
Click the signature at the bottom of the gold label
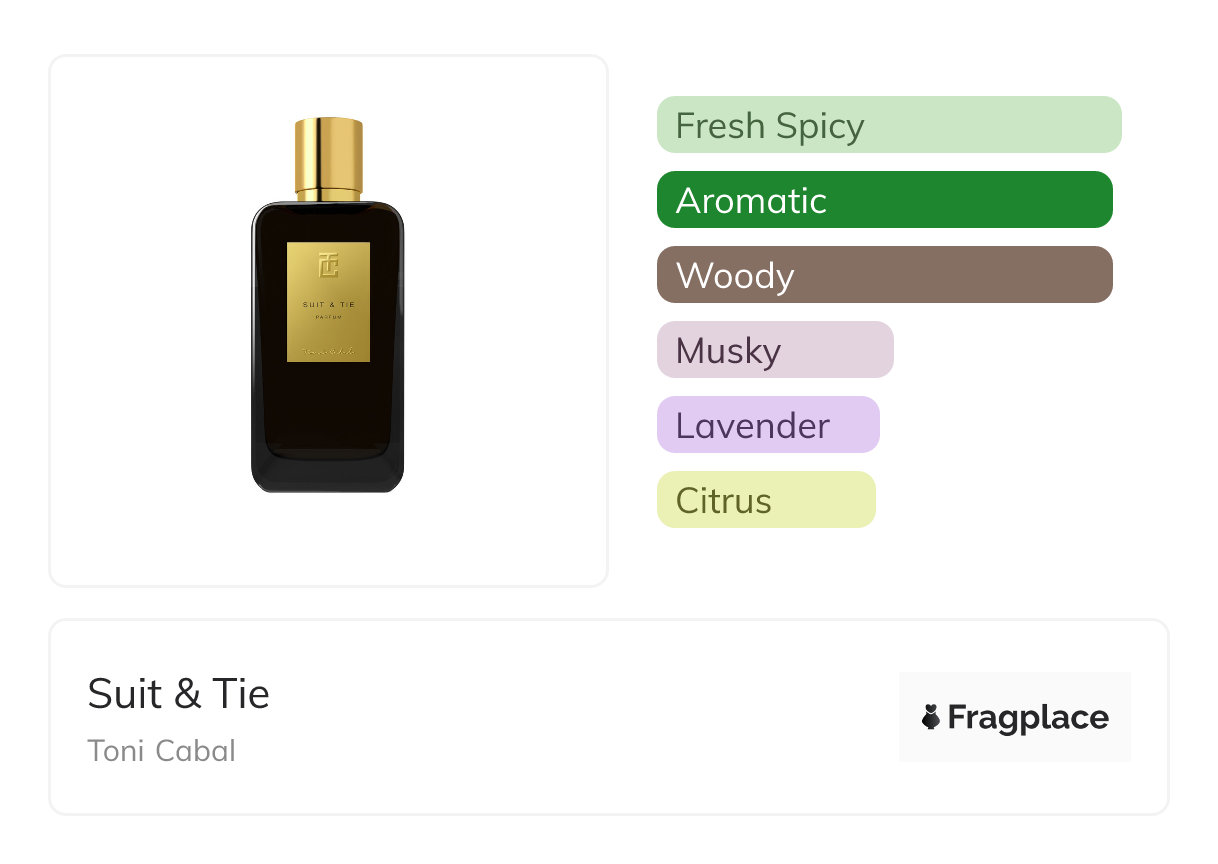tap(329, 348)
